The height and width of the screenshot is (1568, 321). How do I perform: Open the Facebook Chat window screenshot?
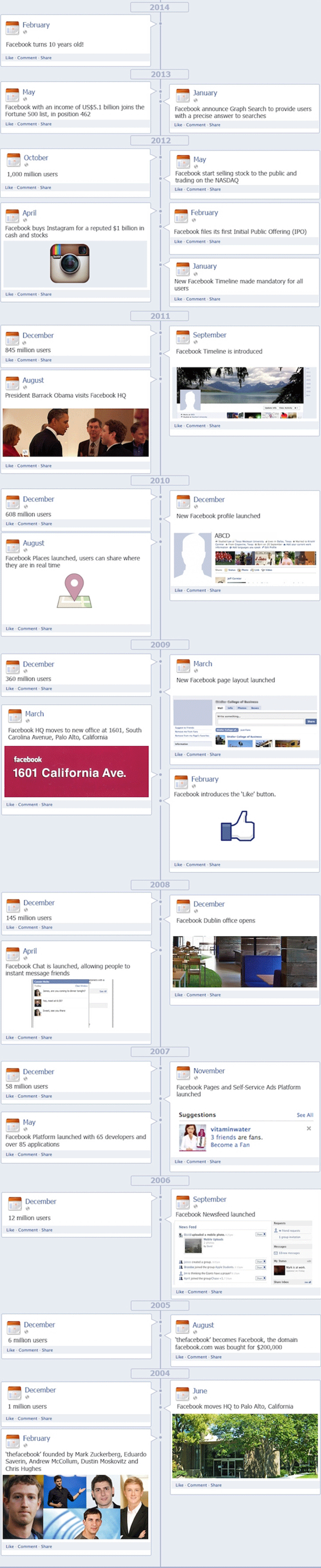click(x=73, y=1002)
